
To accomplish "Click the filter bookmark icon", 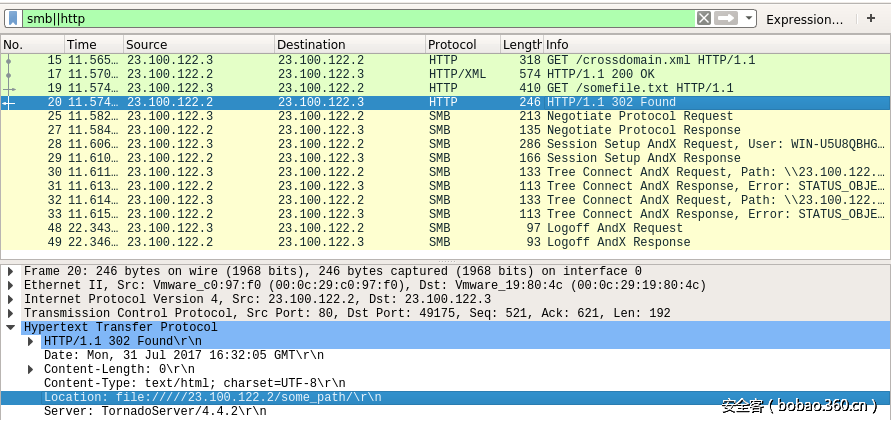I will 13,18.
